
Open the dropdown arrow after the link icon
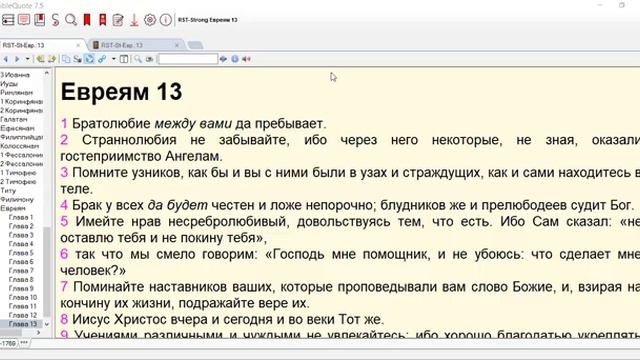(x=113, y=59)
